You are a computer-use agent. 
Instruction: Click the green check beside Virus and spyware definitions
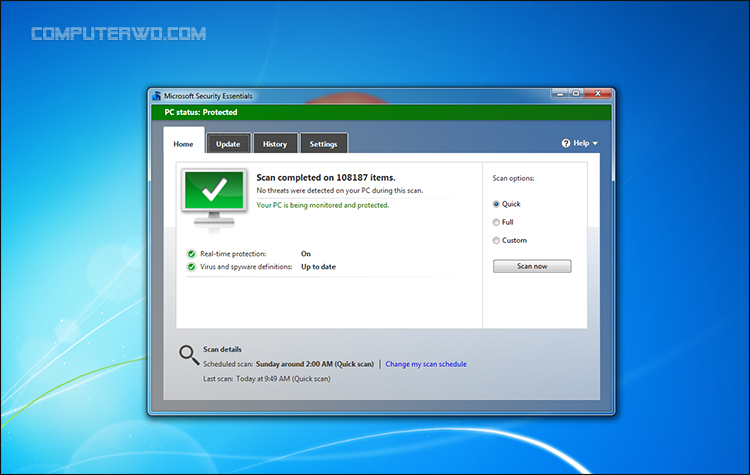point(191,266)
